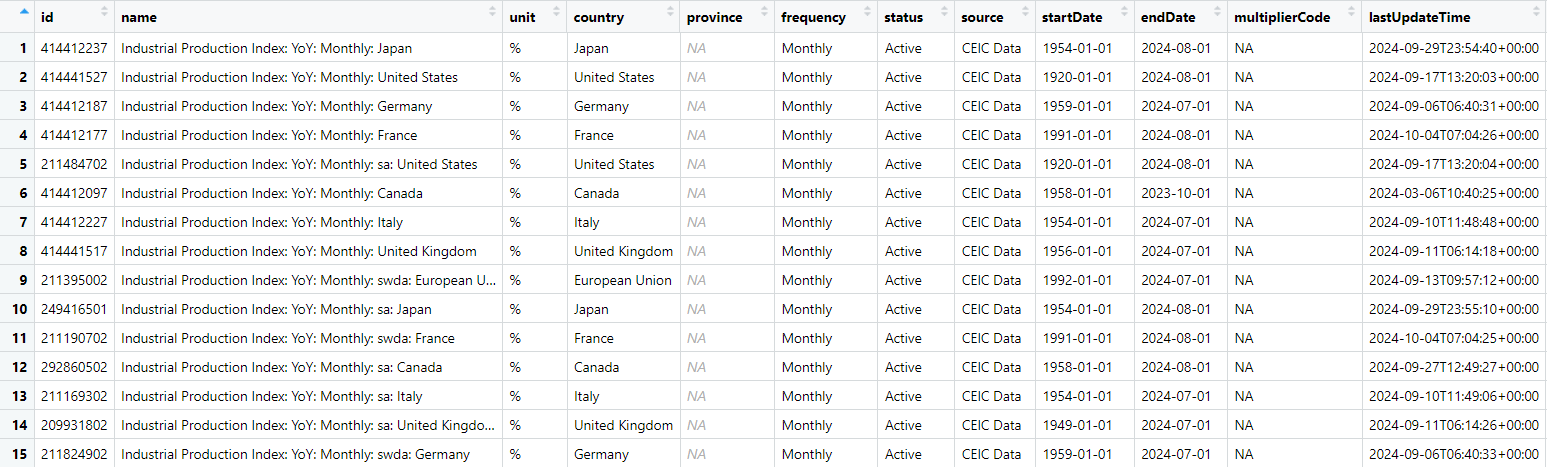
Task: Click the status column sort arrows
Action: tap(944, 12)
